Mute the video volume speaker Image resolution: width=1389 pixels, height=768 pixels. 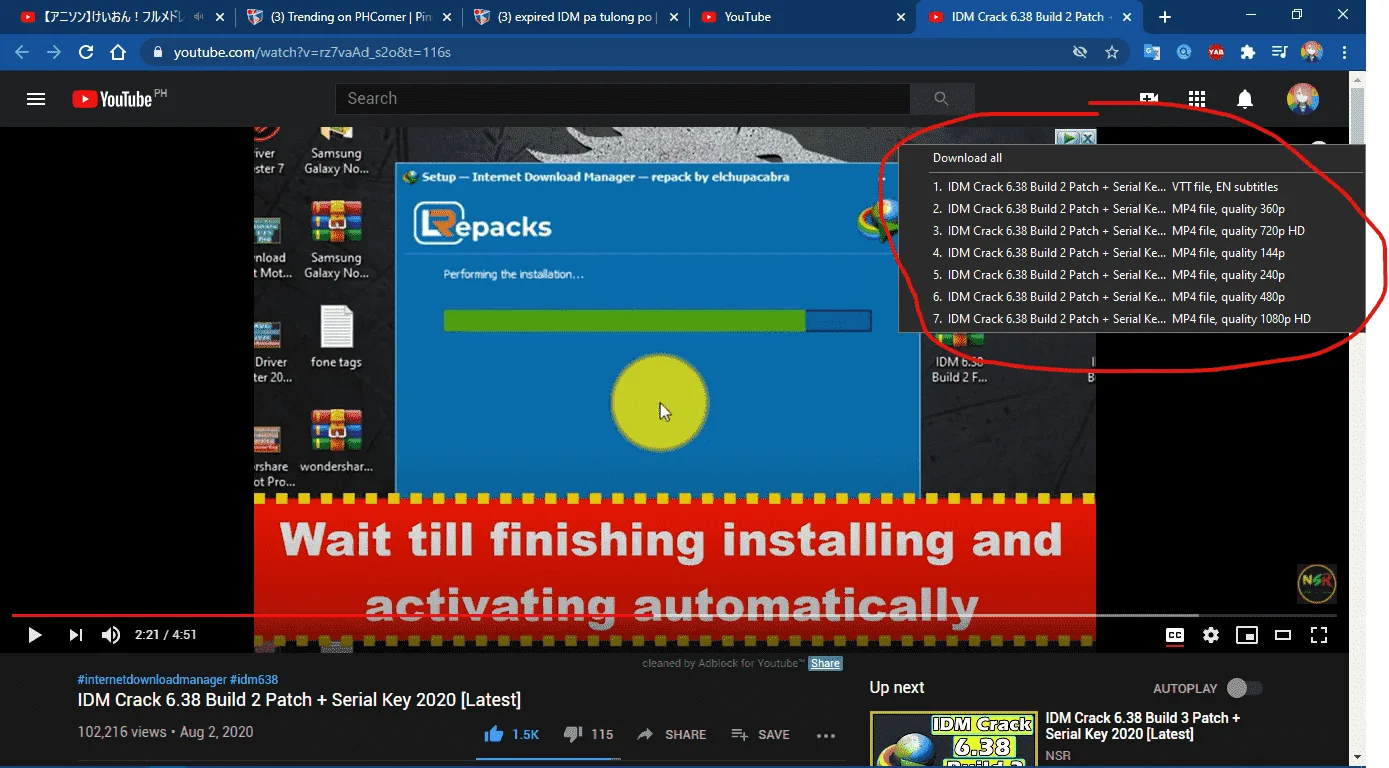point(111,635)
